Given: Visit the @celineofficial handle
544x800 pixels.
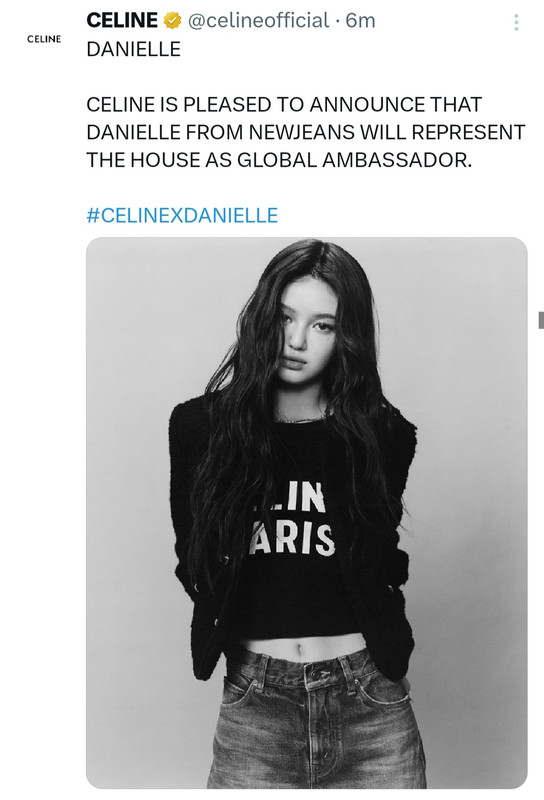Looking at the screenshot, I should point(259,21).
